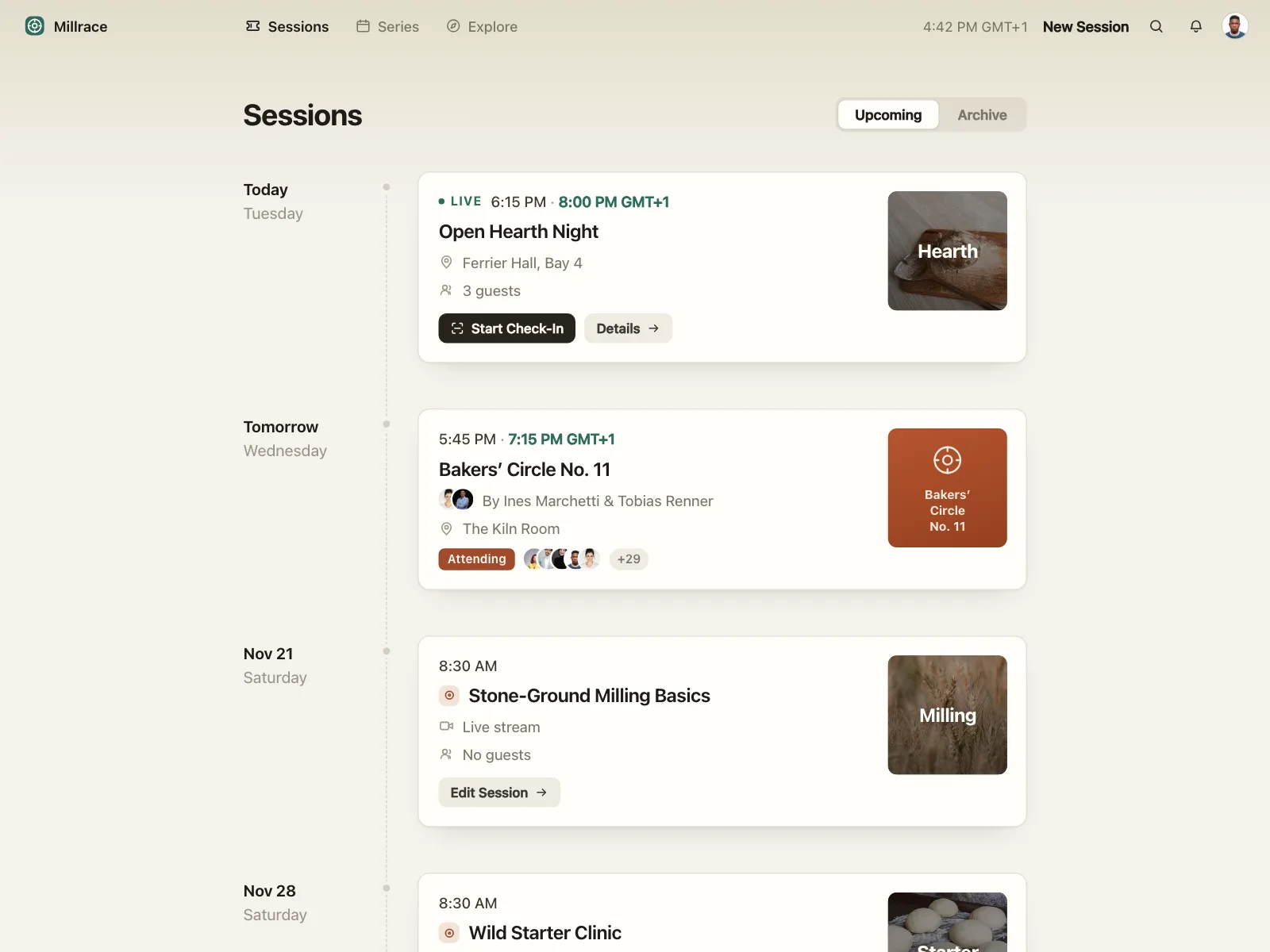Click the record icon beside Wild Starter Clinic
This screenshot has width=1270, height=952.
tap(449, 933)
